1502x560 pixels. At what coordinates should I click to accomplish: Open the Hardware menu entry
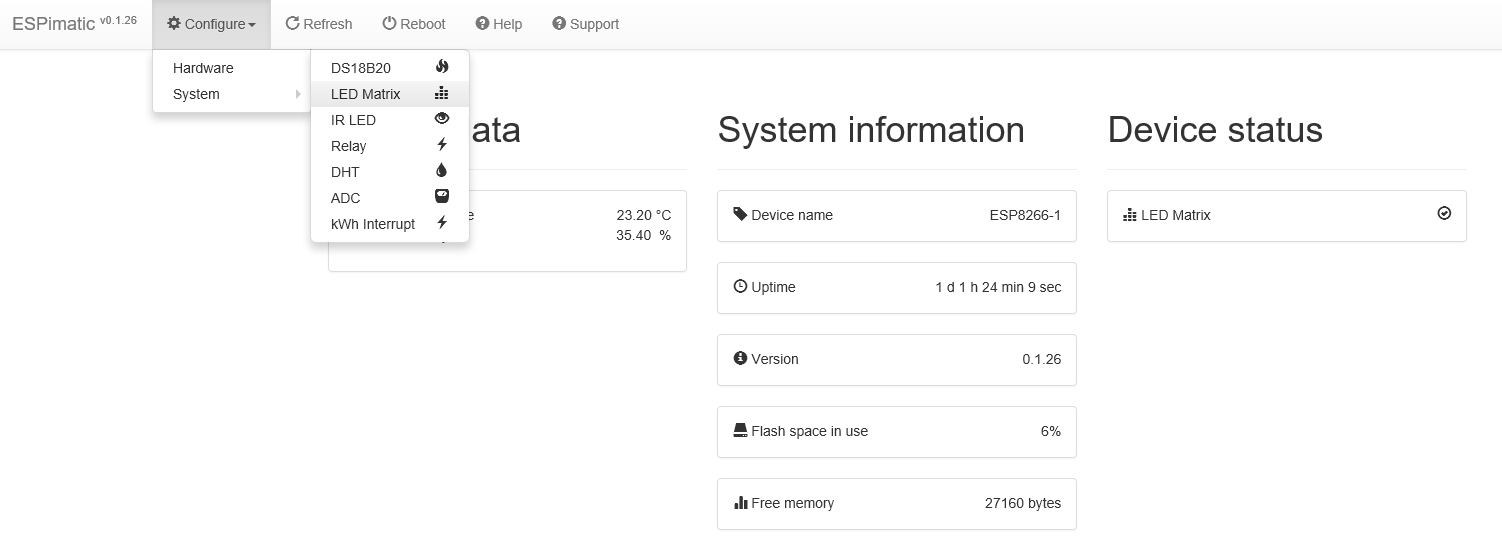pos(203,68)
